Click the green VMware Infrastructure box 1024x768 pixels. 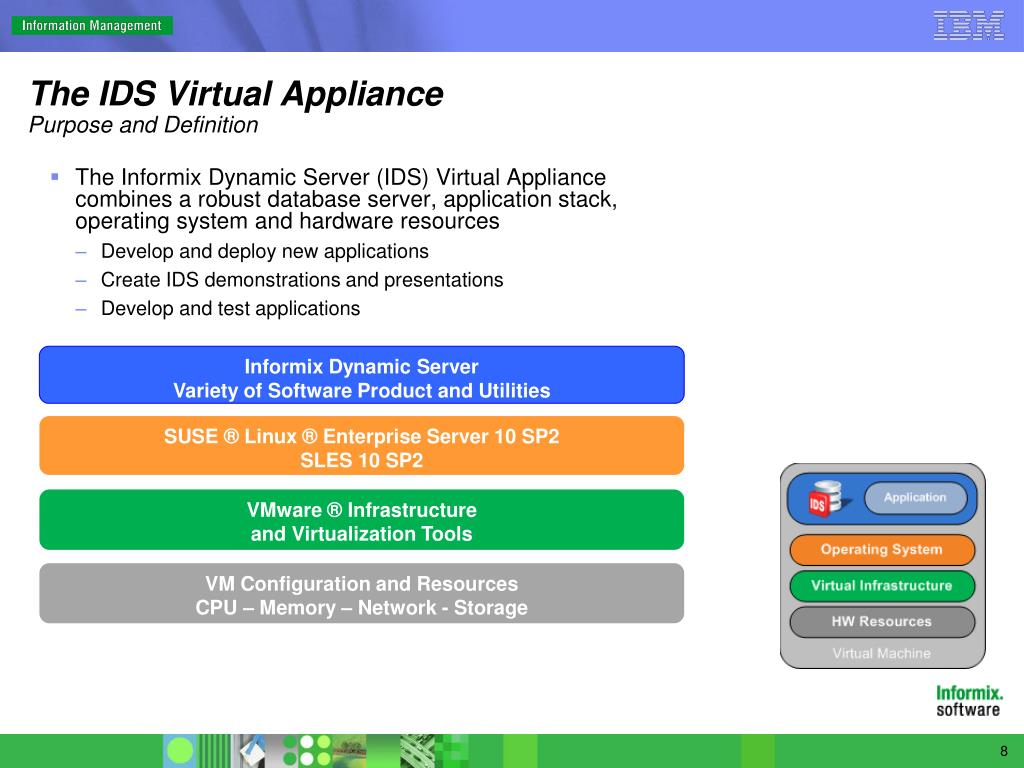coord(362,520)
